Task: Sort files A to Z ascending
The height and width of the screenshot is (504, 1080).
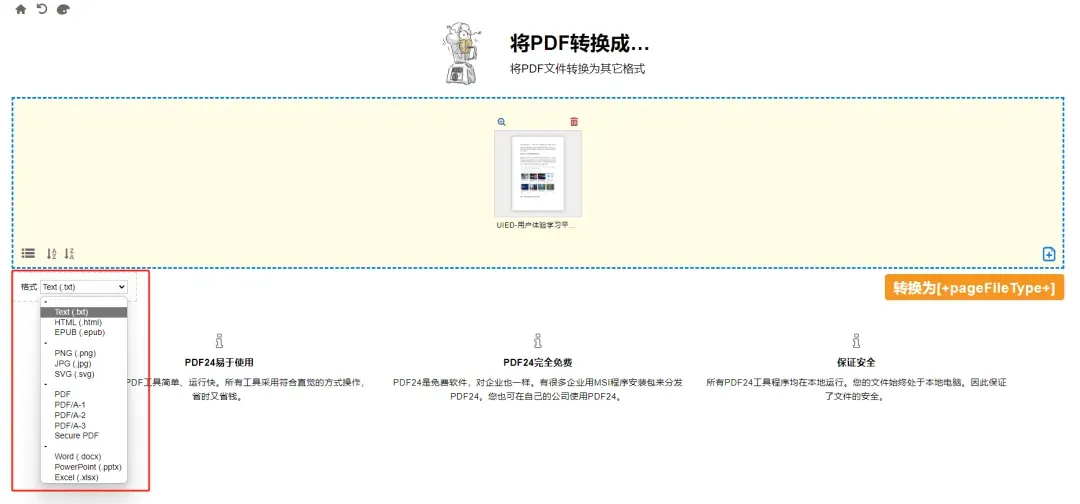Action: point(51,253)
